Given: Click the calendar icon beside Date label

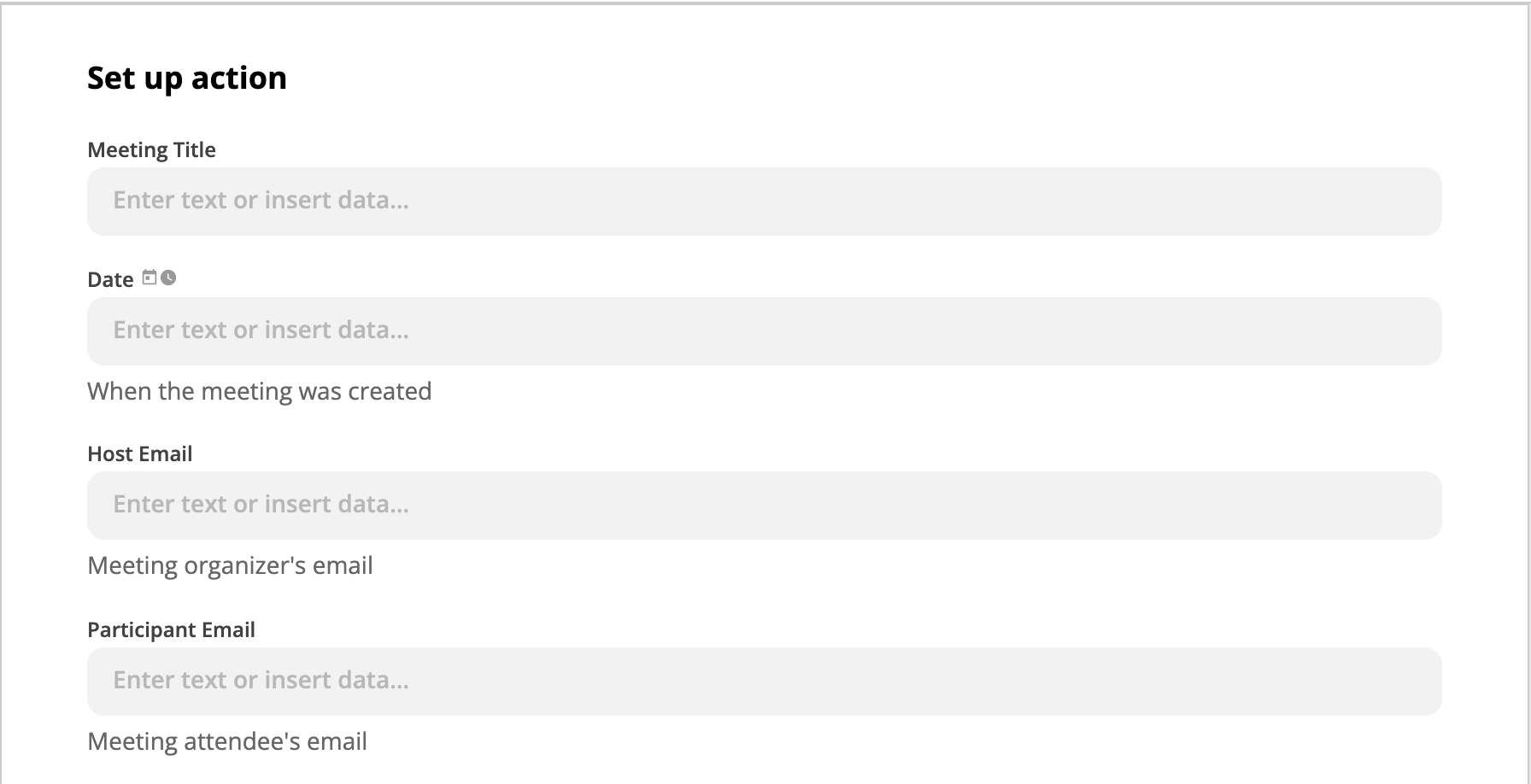Looking at the screenshot, I should [150, 278].
